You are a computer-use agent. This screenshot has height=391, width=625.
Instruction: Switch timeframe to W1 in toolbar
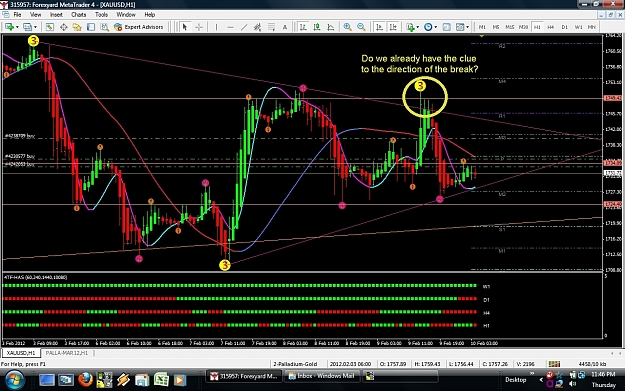(578, 27)
